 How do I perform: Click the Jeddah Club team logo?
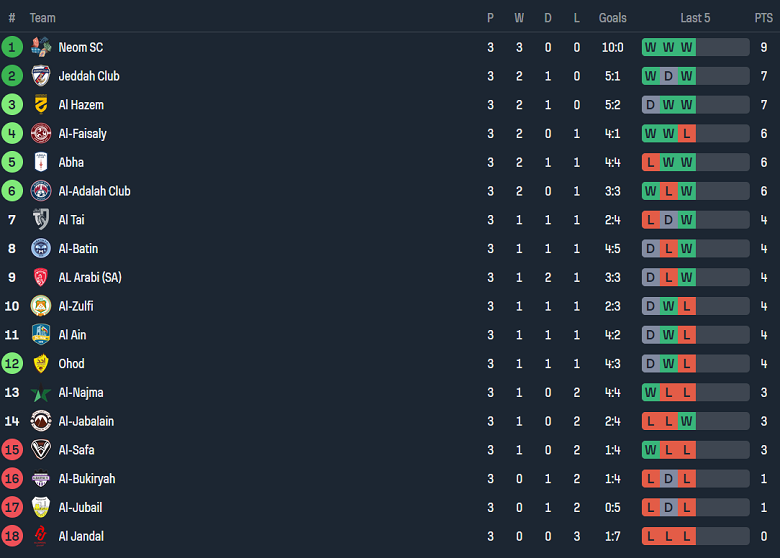41,76
